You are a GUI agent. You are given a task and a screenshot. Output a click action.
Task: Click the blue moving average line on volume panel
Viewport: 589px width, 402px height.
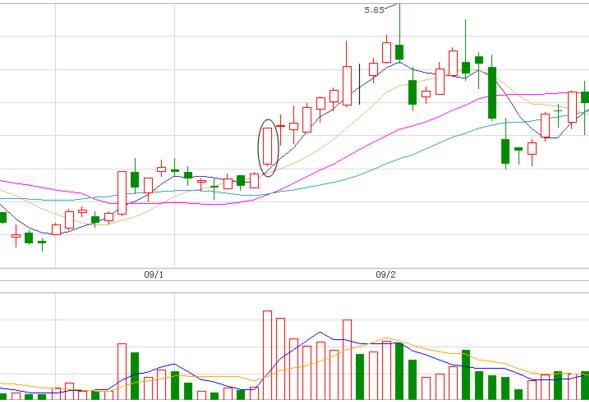[319, 333]
